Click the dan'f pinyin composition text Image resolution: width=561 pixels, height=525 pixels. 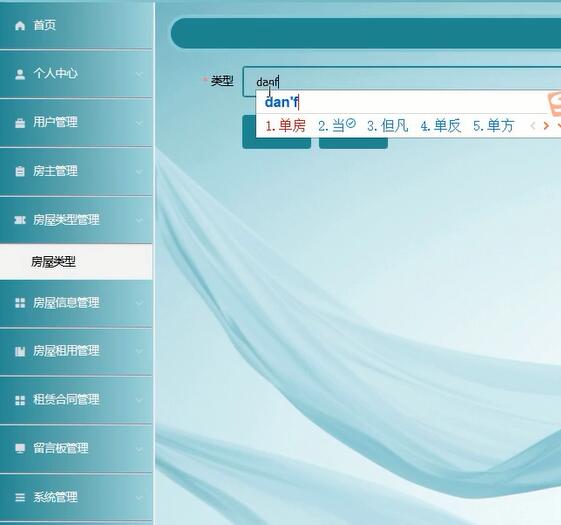(282, 102)
